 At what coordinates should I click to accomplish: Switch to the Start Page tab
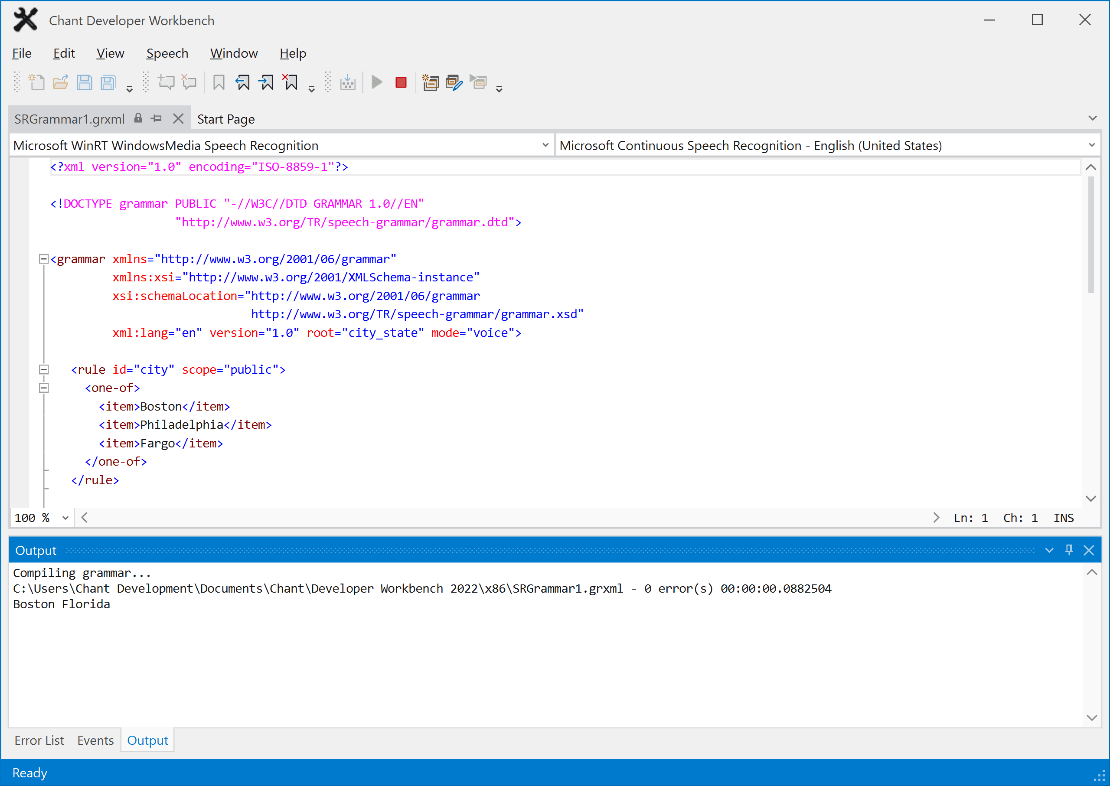(226, 119)
